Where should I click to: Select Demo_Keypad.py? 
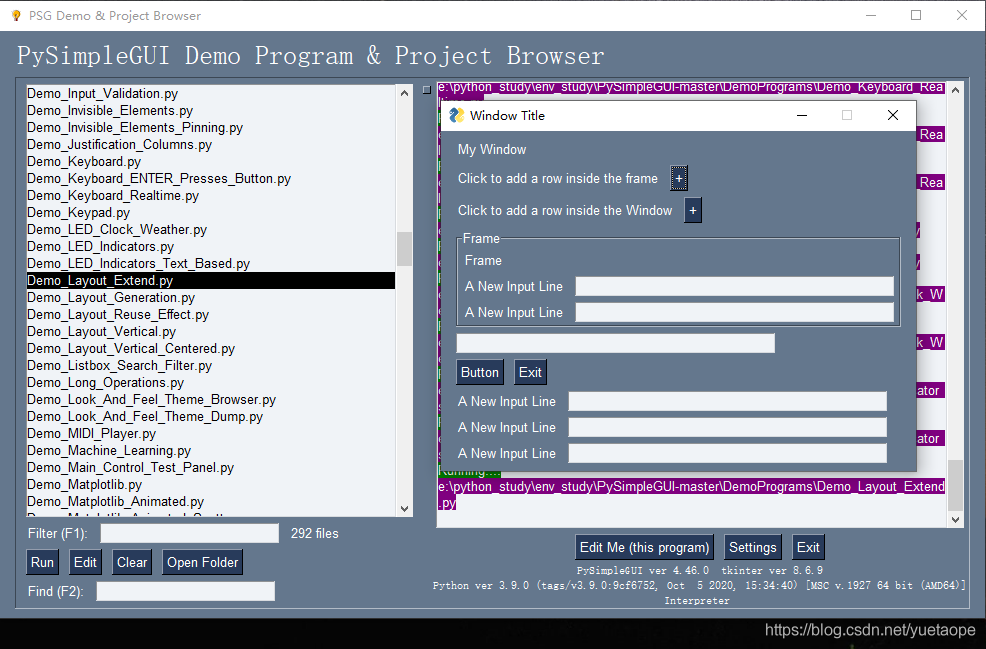point(211,212)
